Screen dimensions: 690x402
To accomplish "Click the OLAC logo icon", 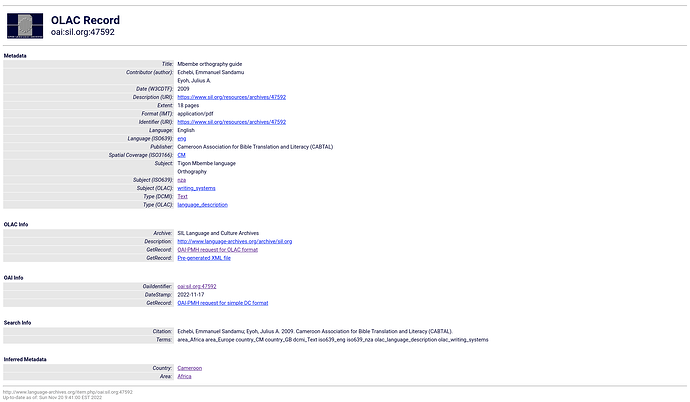I will tap(25, 26).
